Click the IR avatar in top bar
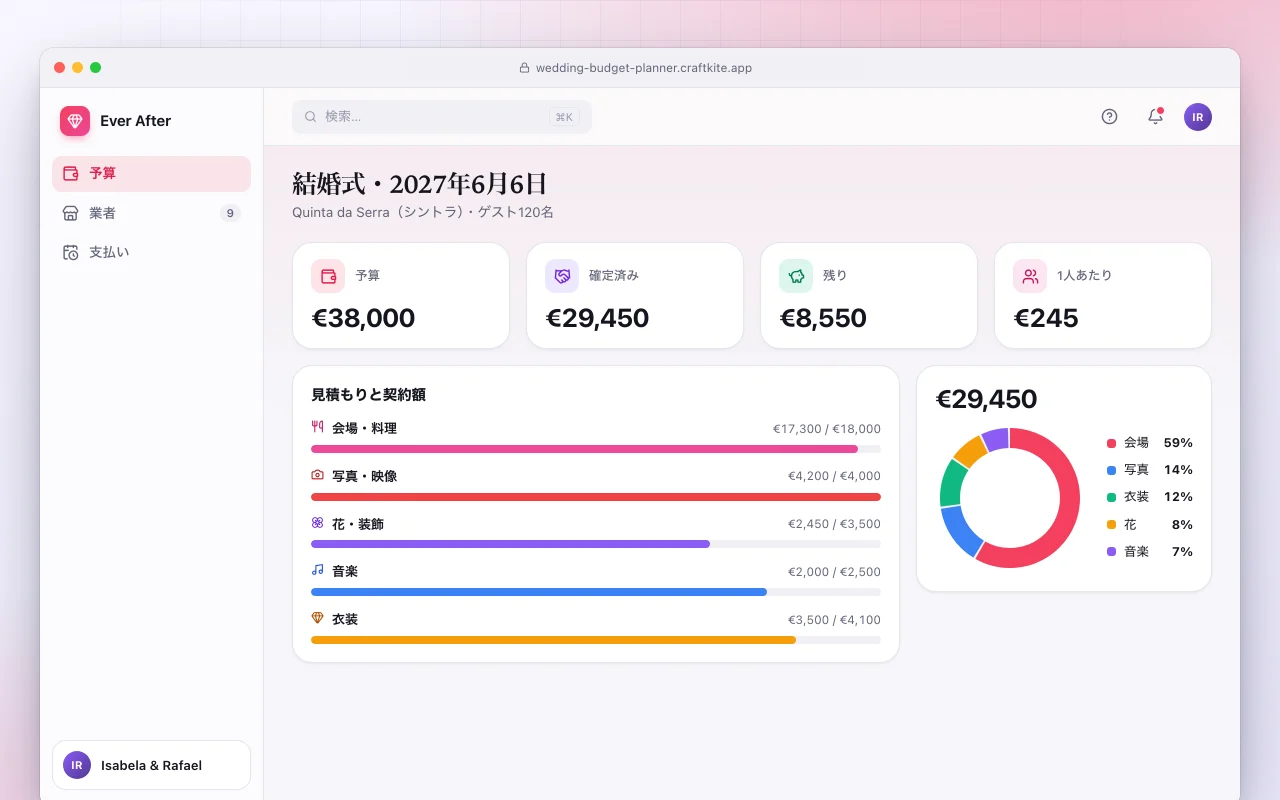This screenshot has width=1280, height=800. coord(1198,117)
